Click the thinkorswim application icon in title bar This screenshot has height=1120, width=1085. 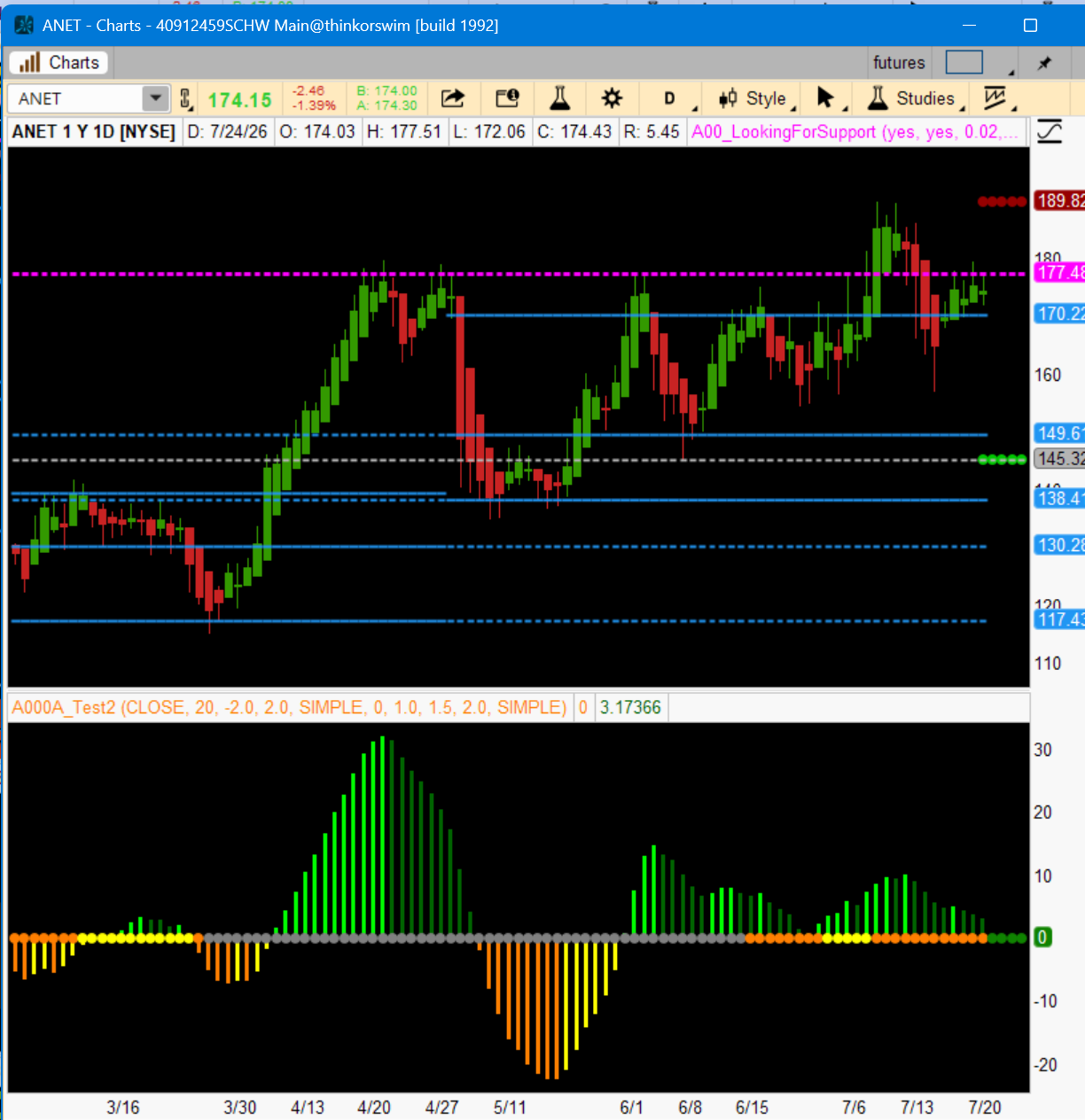click(24, 25)
